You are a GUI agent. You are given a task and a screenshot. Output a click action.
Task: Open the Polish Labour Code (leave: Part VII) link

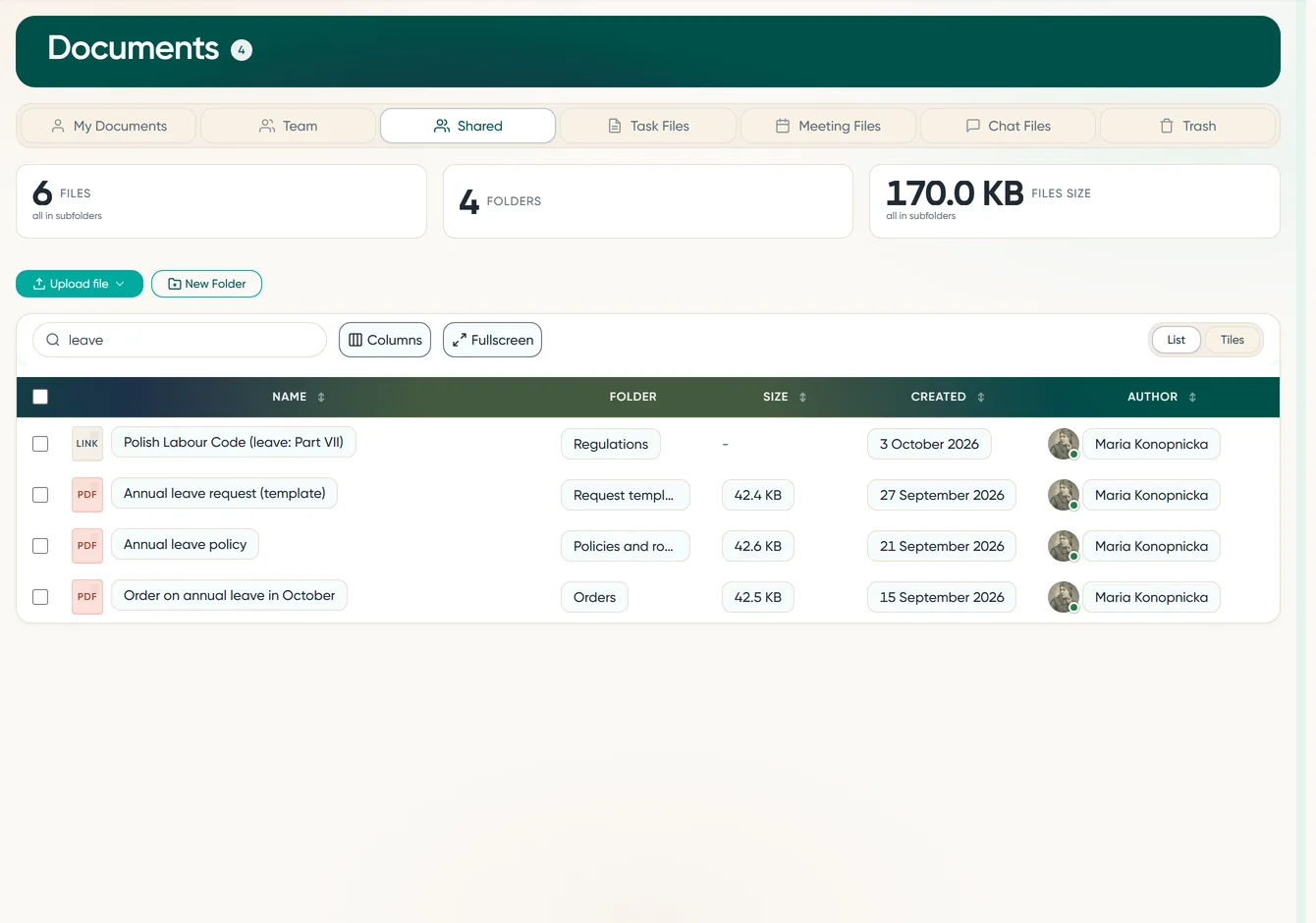tap(234, 442)
